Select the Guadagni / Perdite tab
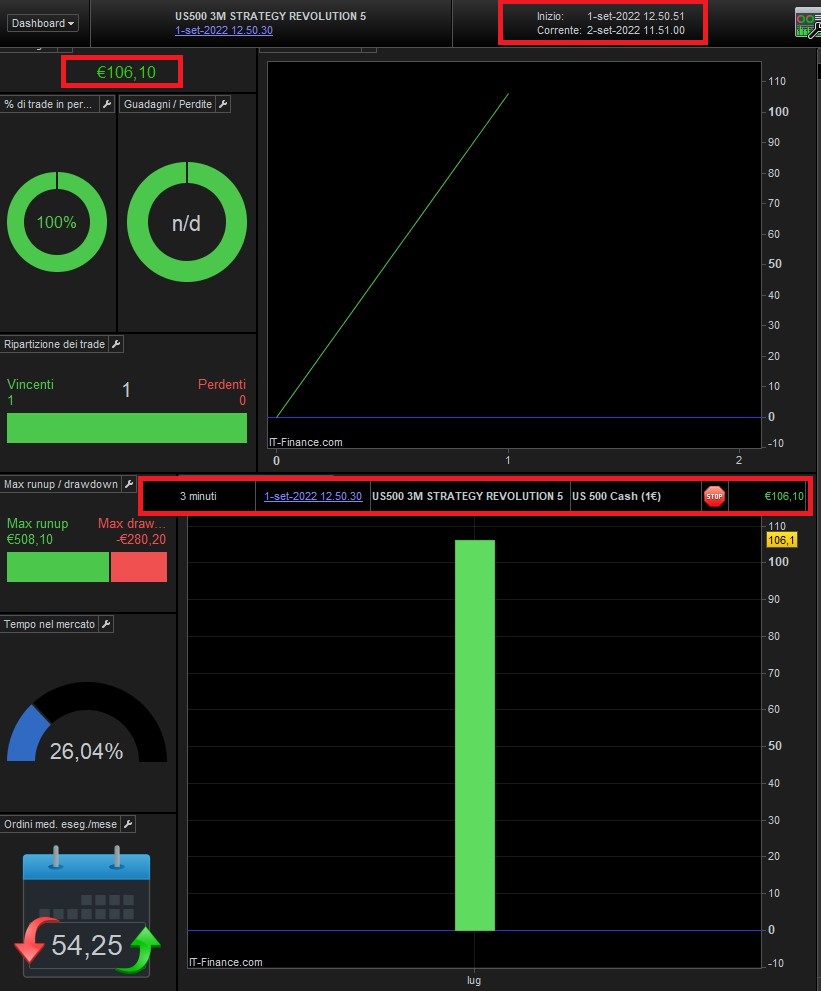 (x=167, y=104)
